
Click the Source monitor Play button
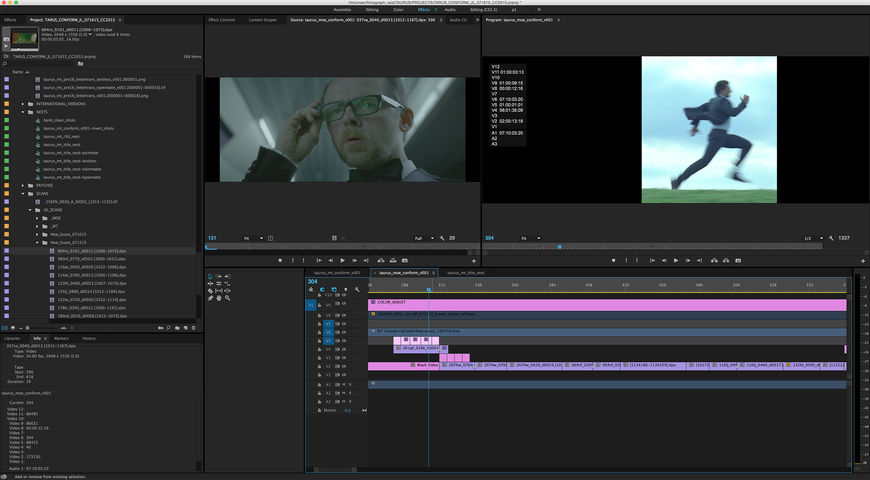(x=343, y=260)
